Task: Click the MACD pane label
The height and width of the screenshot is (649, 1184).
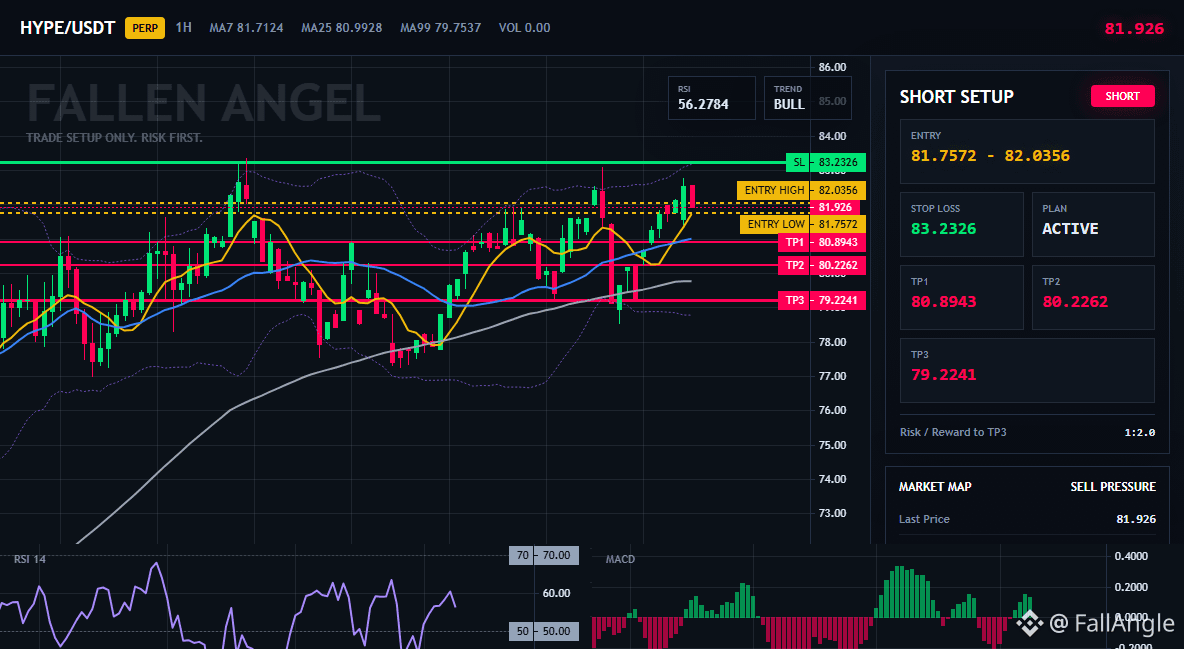Action: 620,559
